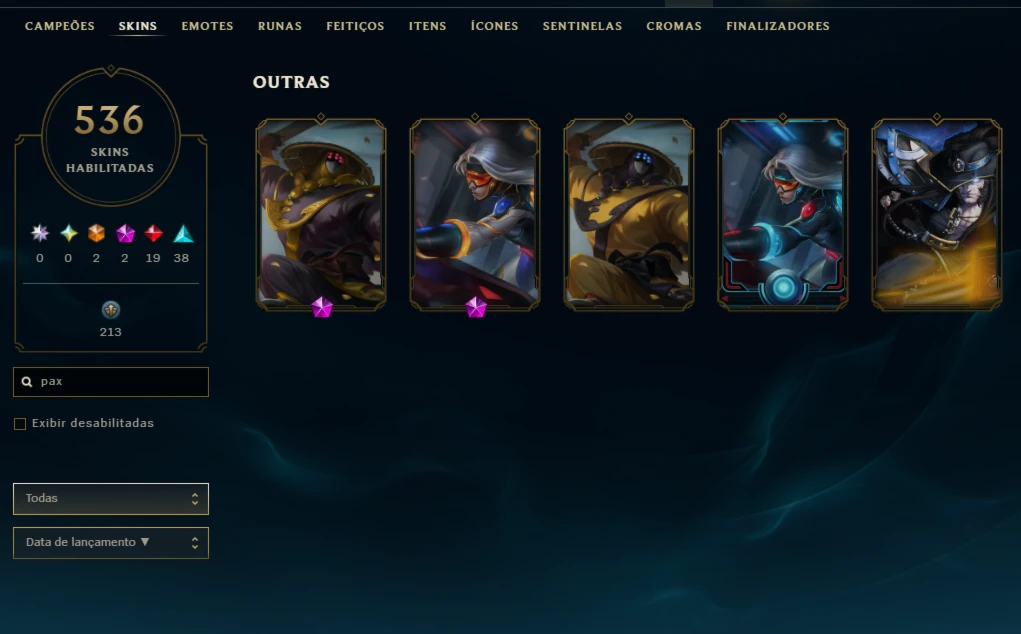Click the legacy skins crest icon above 213
Viewport: 1021px width, 634px height.
click(111, 310)
